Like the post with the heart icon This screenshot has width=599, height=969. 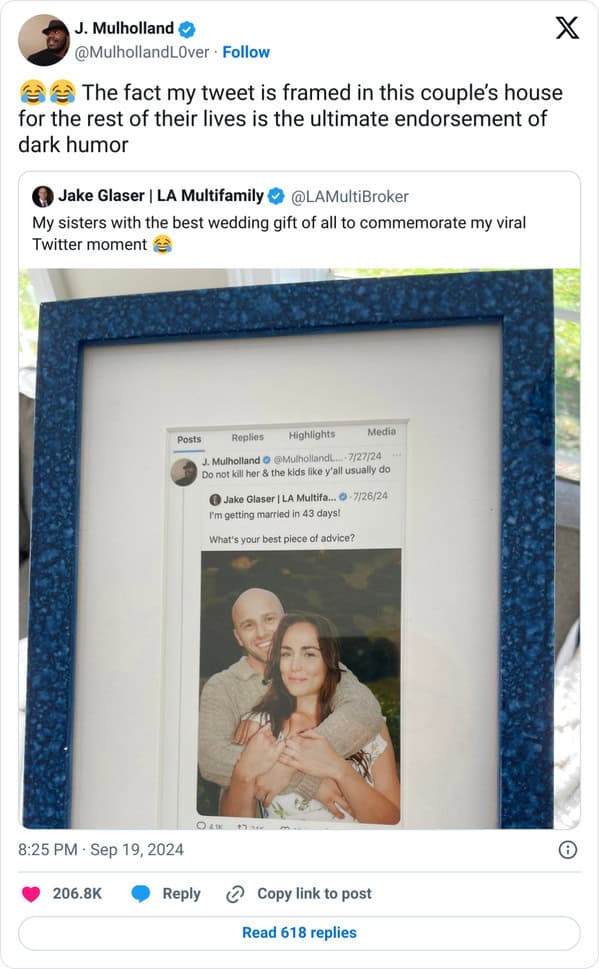click(x=31, y=894)
